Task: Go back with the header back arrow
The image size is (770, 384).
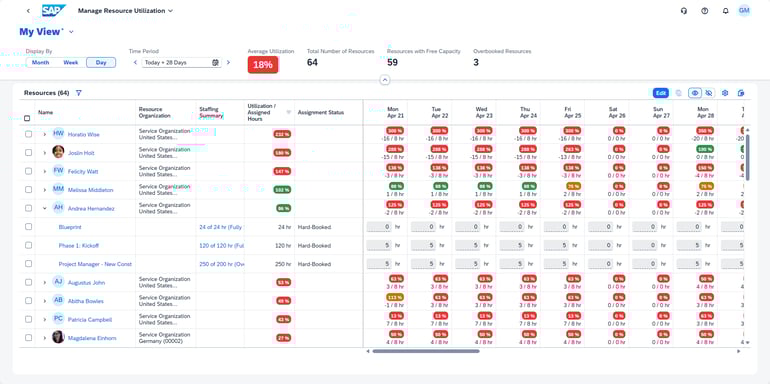Action: pyautogui.click(x=28, y=11)
